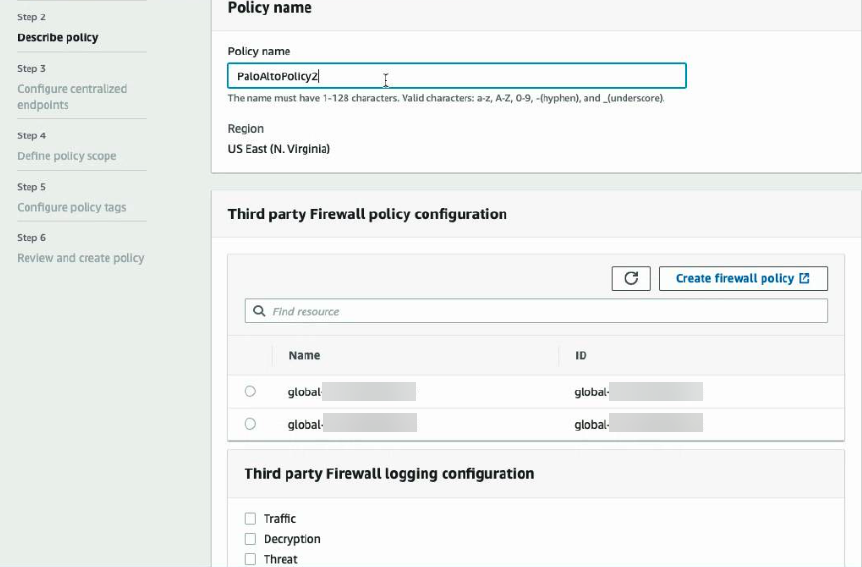The width and height of the screenshot is (862, 567).
Task: Click the Policy name text field
Action: [456, 76]
